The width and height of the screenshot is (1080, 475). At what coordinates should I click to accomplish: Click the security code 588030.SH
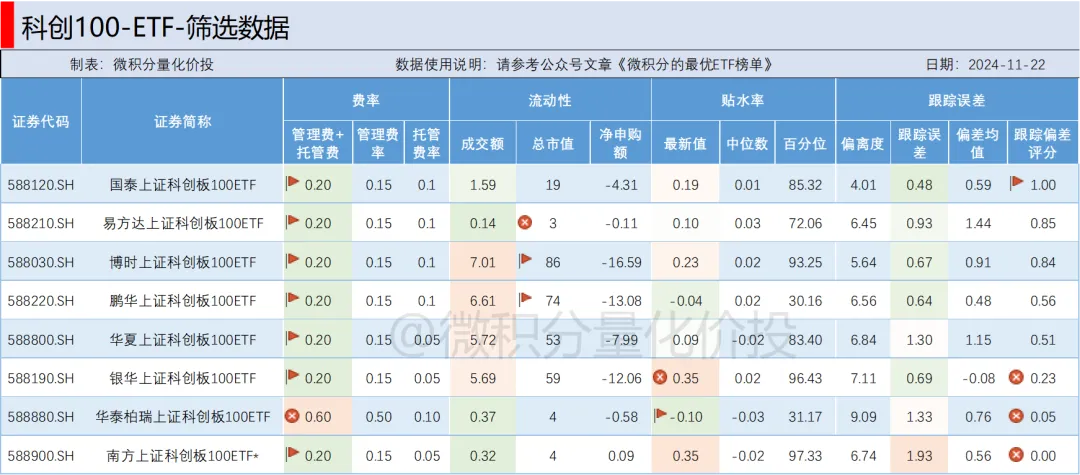41,262
